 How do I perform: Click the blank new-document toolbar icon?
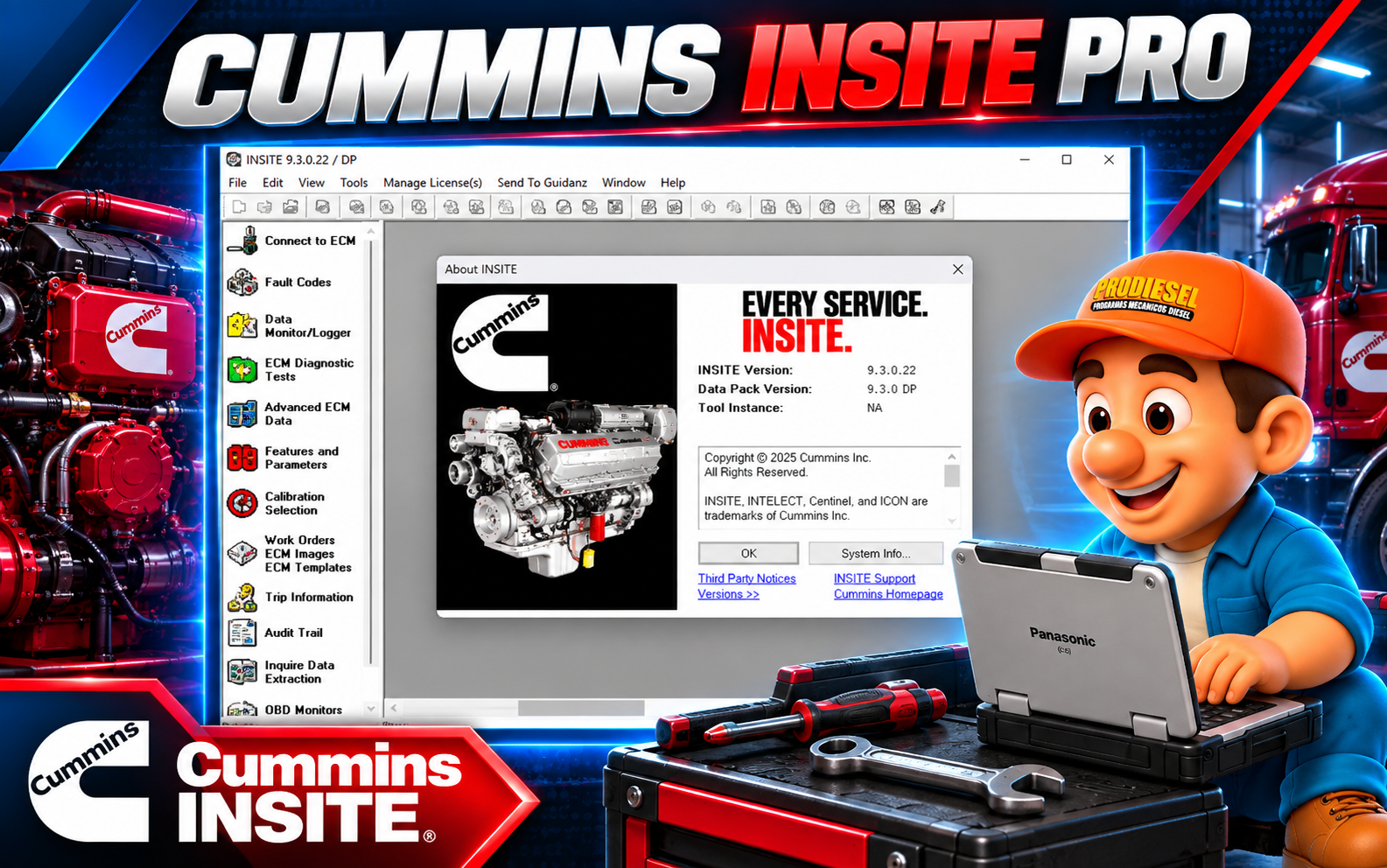(x=239, y=206)
